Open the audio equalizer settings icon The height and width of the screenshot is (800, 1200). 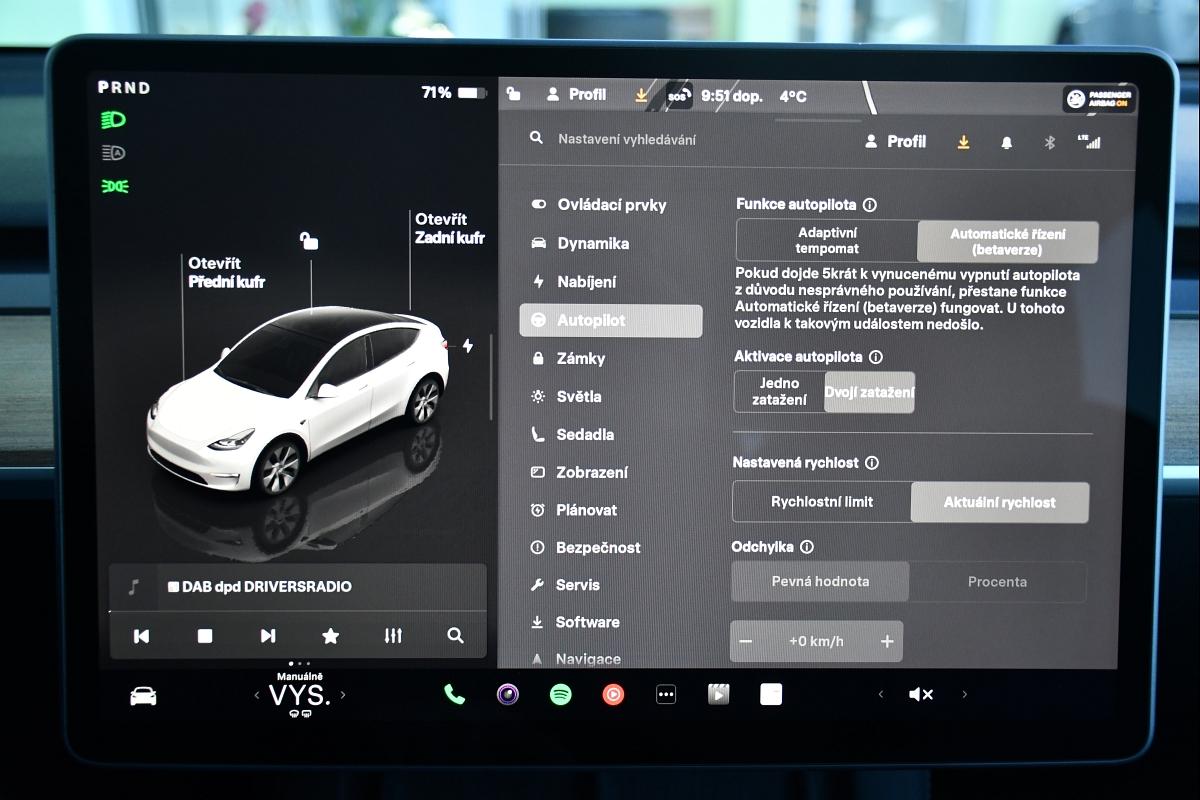click(x=393, y=636)
